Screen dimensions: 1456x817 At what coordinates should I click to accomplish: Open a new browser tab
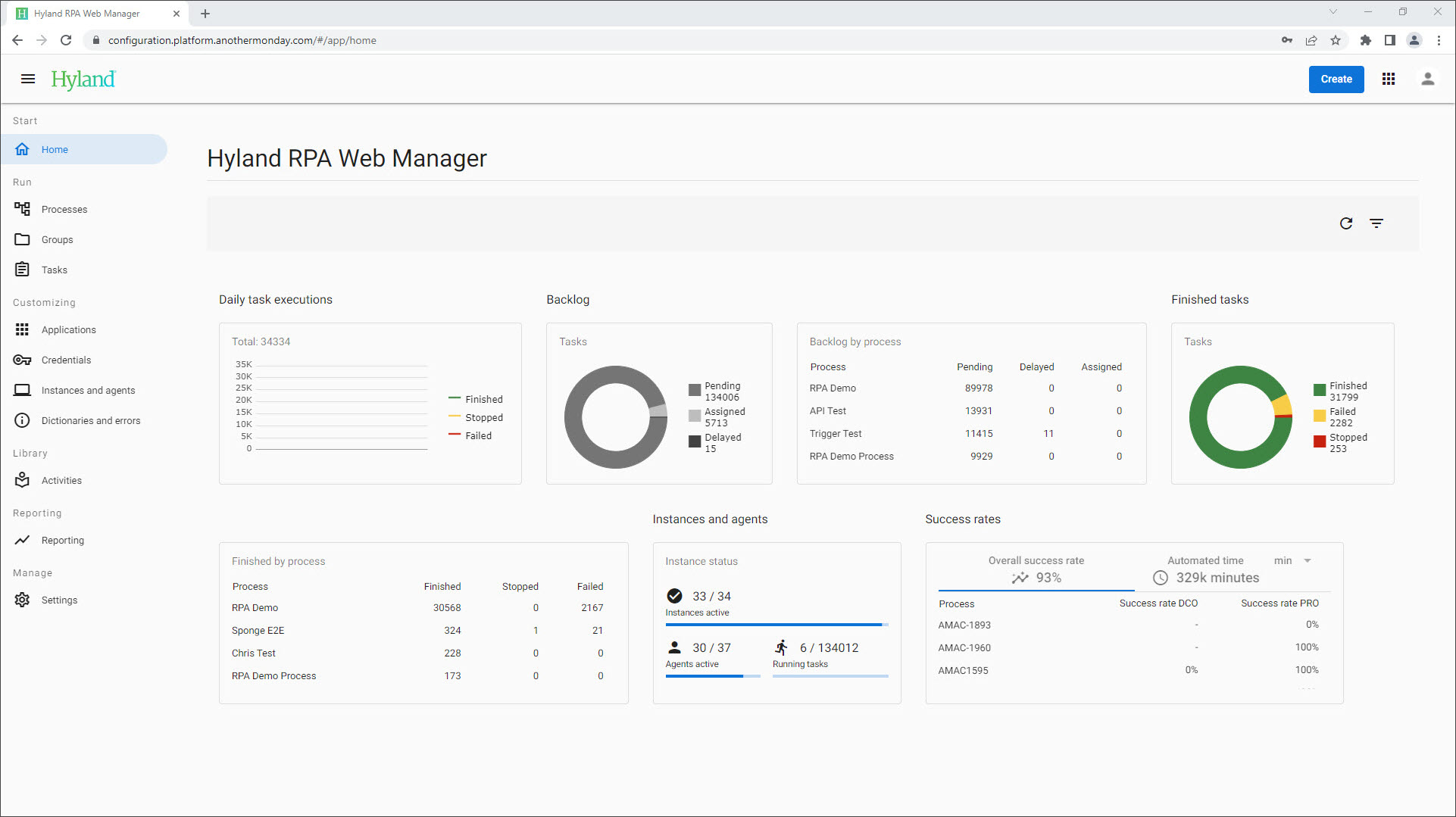pos(205,13)
